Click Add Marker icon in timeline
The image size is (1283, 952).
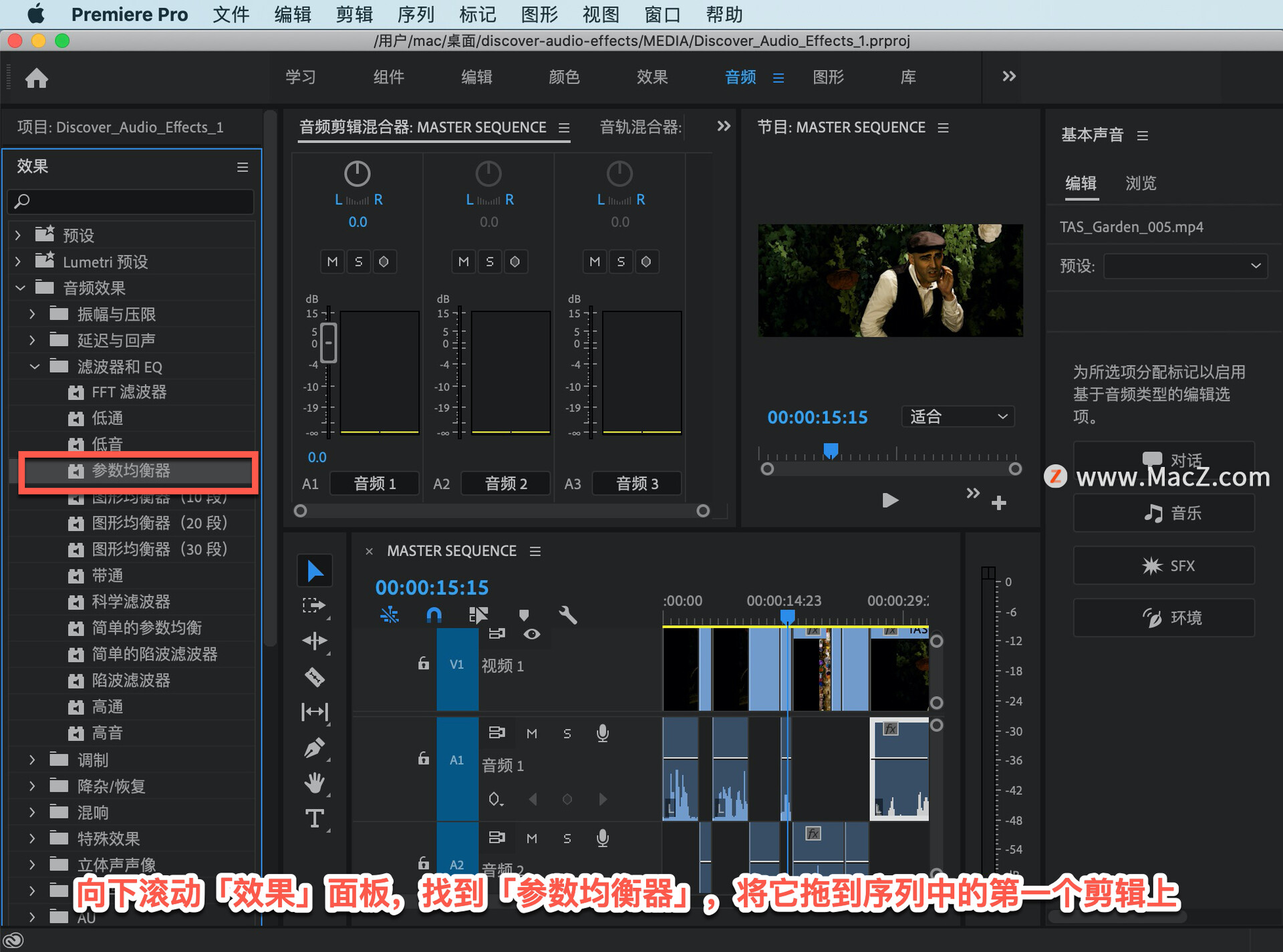[524, 615]
